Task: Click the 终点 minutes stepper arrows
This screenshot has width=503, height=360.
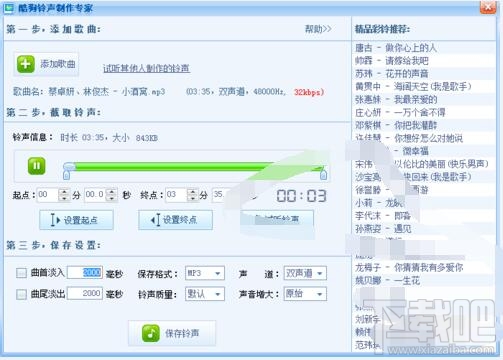Action: click(192, 195)
